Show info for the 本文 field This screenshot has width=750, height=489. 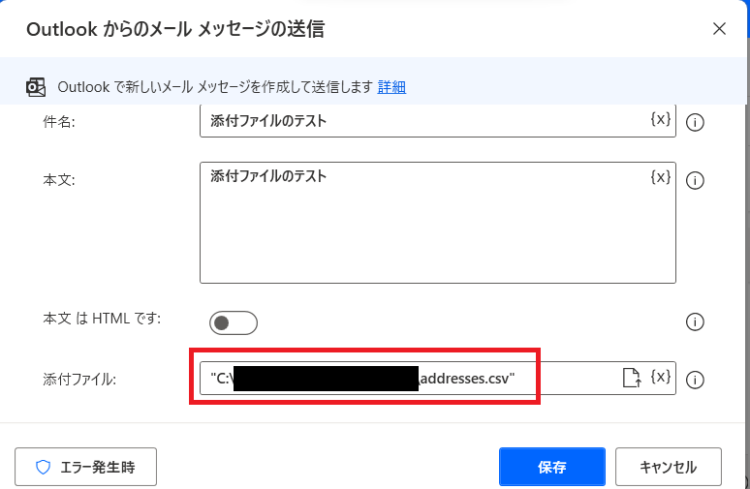[x=695, y=180]
